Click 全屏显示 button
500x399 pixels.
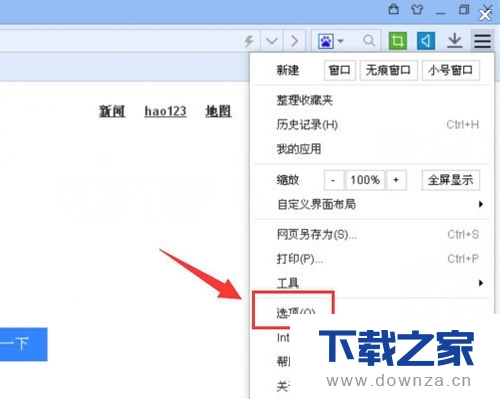[x=451, y=180]
